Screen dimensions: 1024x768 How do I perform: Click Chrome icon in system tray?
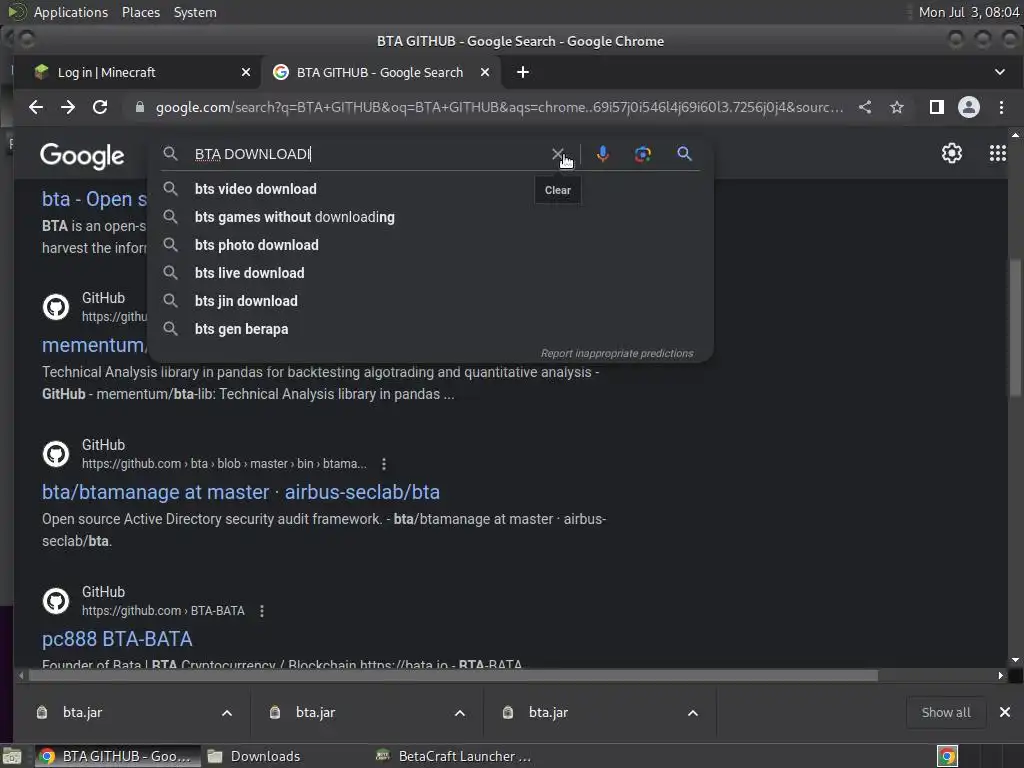coord(948,756)
